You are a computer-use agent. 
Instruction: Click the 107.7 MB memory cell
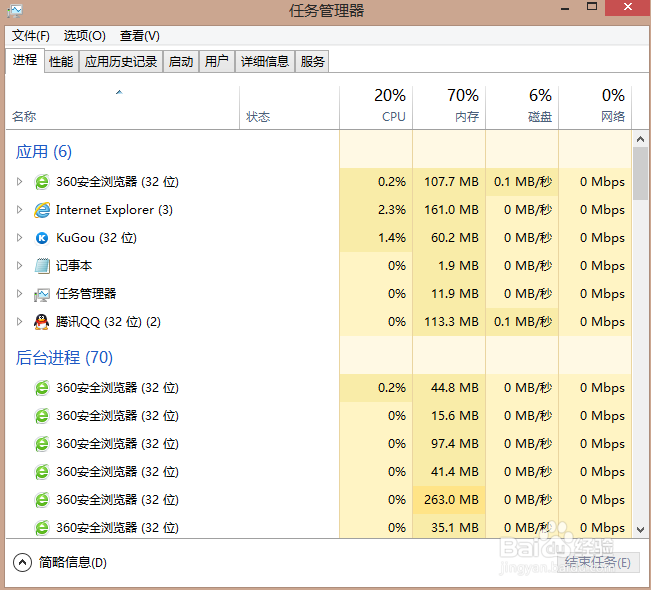[x=449, y=182]
